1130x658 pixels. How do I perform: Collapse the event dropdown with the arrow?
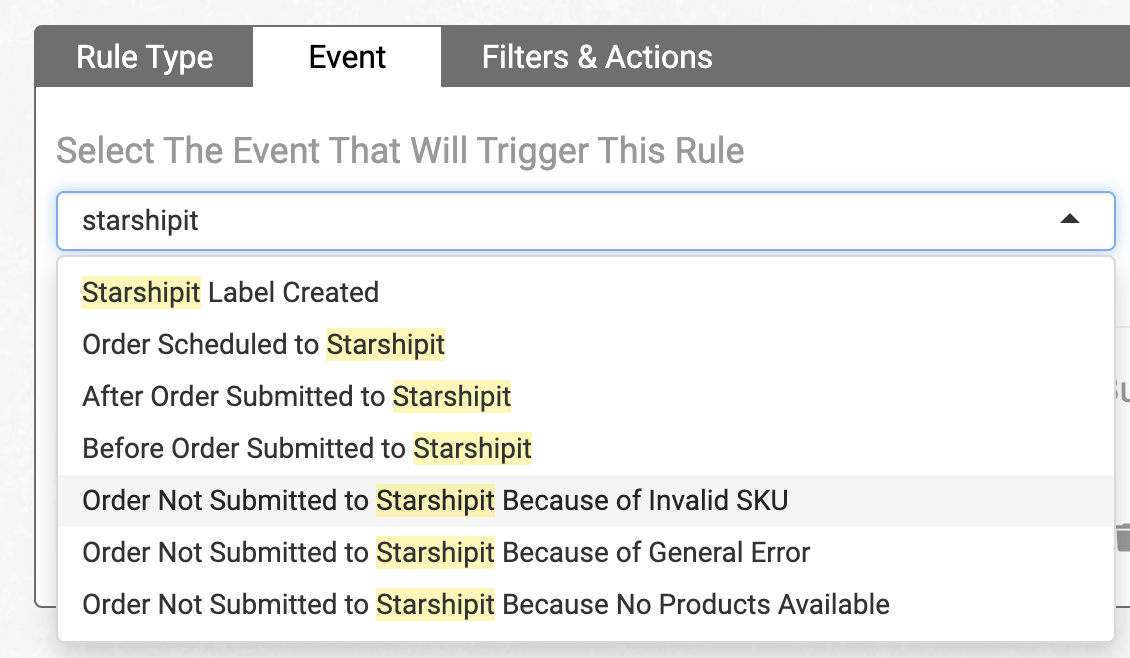point(1069,220)
